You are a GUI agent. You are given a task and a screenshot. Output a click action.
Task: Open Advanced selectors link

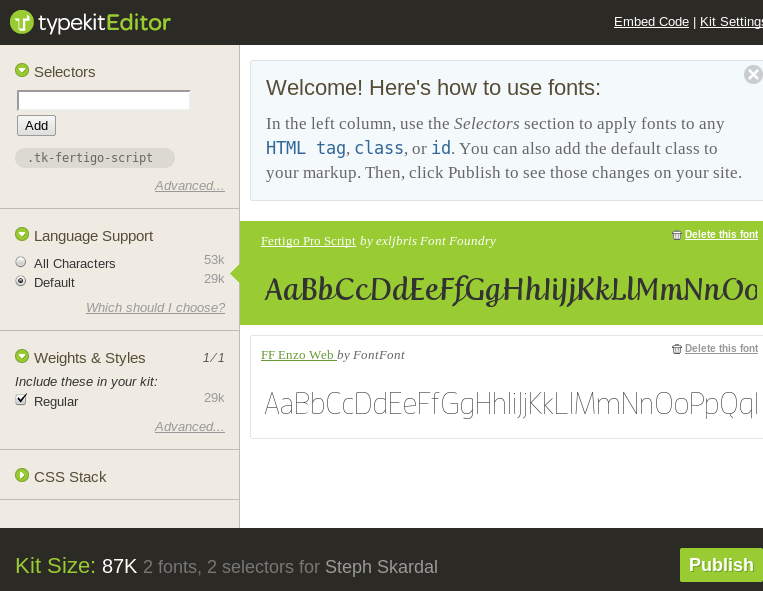(190, 186)
